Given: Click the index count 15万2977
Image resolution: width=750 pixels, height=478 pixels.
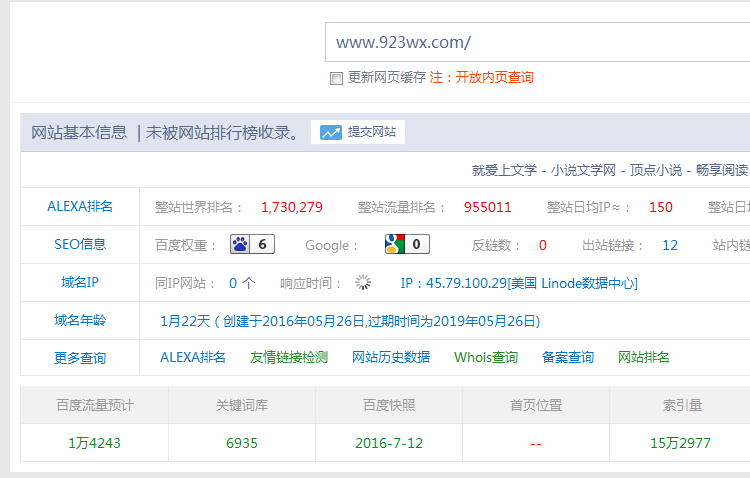Looking at the screenshot, I should coord(682,442).
